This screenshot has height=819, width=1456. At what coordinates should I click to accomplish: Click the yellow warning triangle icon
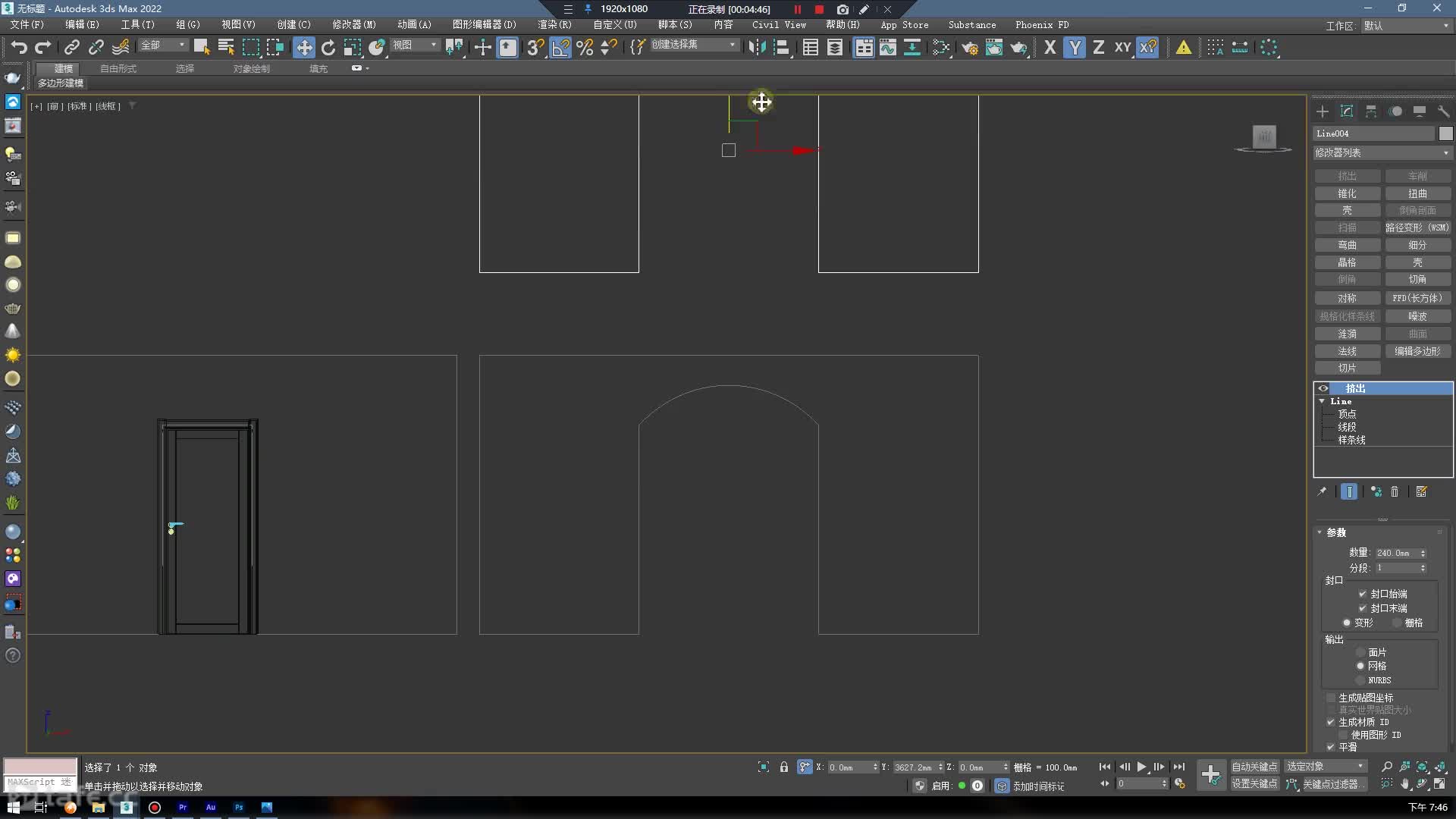point(1184,47)
